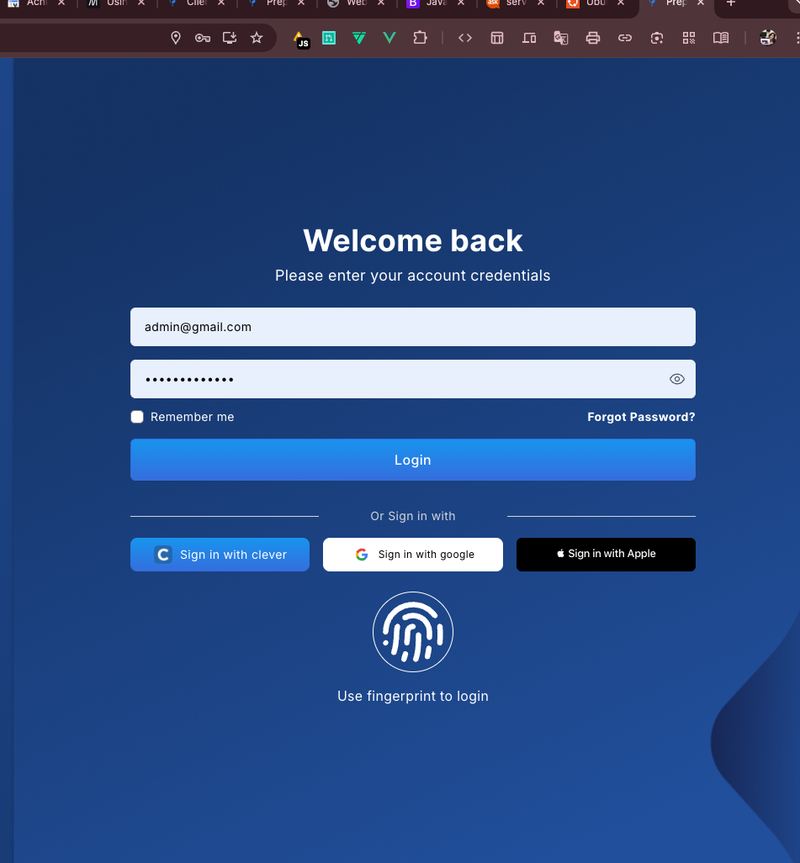Open a new browser tab
This screenshot has height=863, width=800.
(730, 4)
